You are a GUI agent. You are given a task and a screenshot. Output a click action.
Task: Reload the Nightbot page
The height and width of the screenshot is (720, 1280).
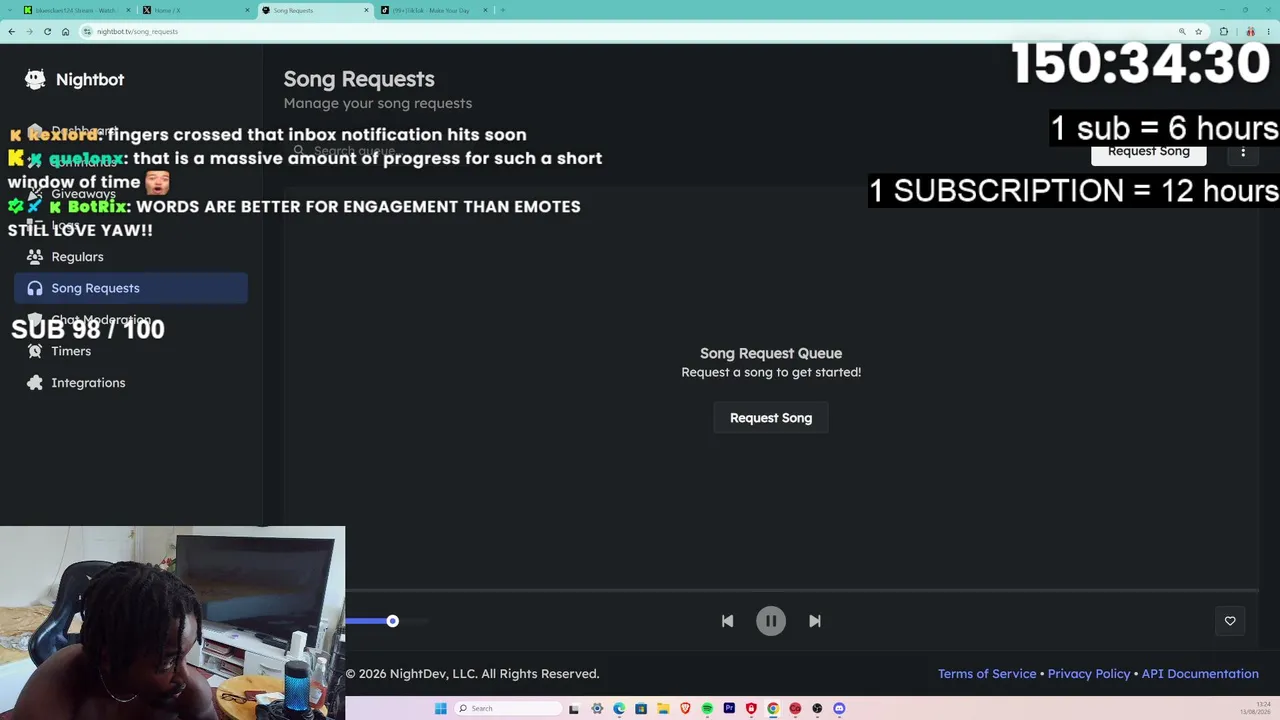coord(47,31)
